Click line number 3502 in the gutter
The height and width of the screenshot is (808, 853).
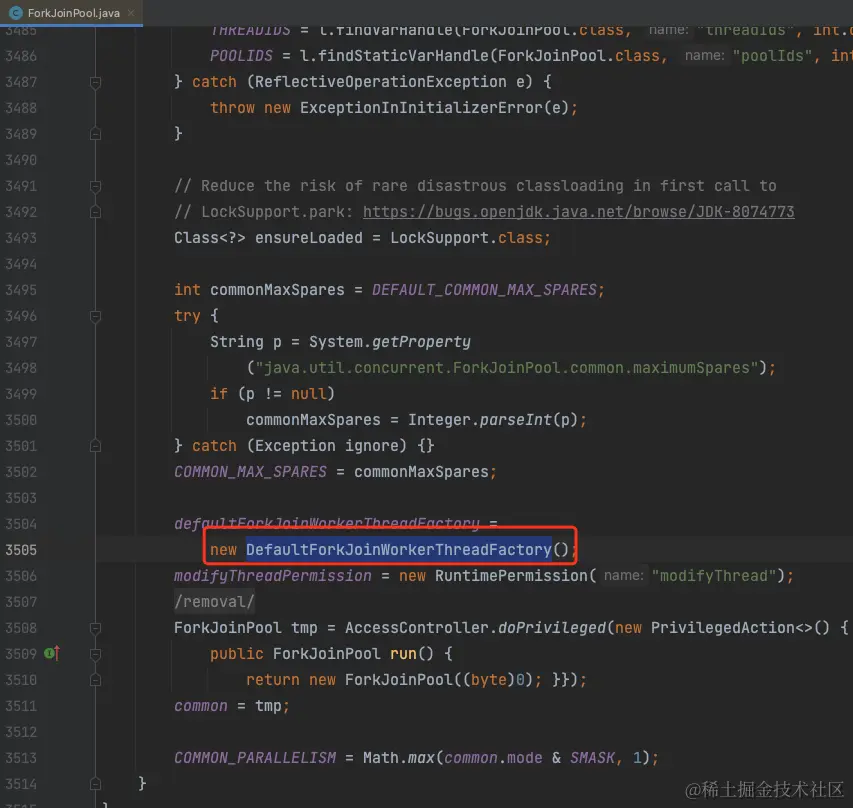[x=21, y=472]
